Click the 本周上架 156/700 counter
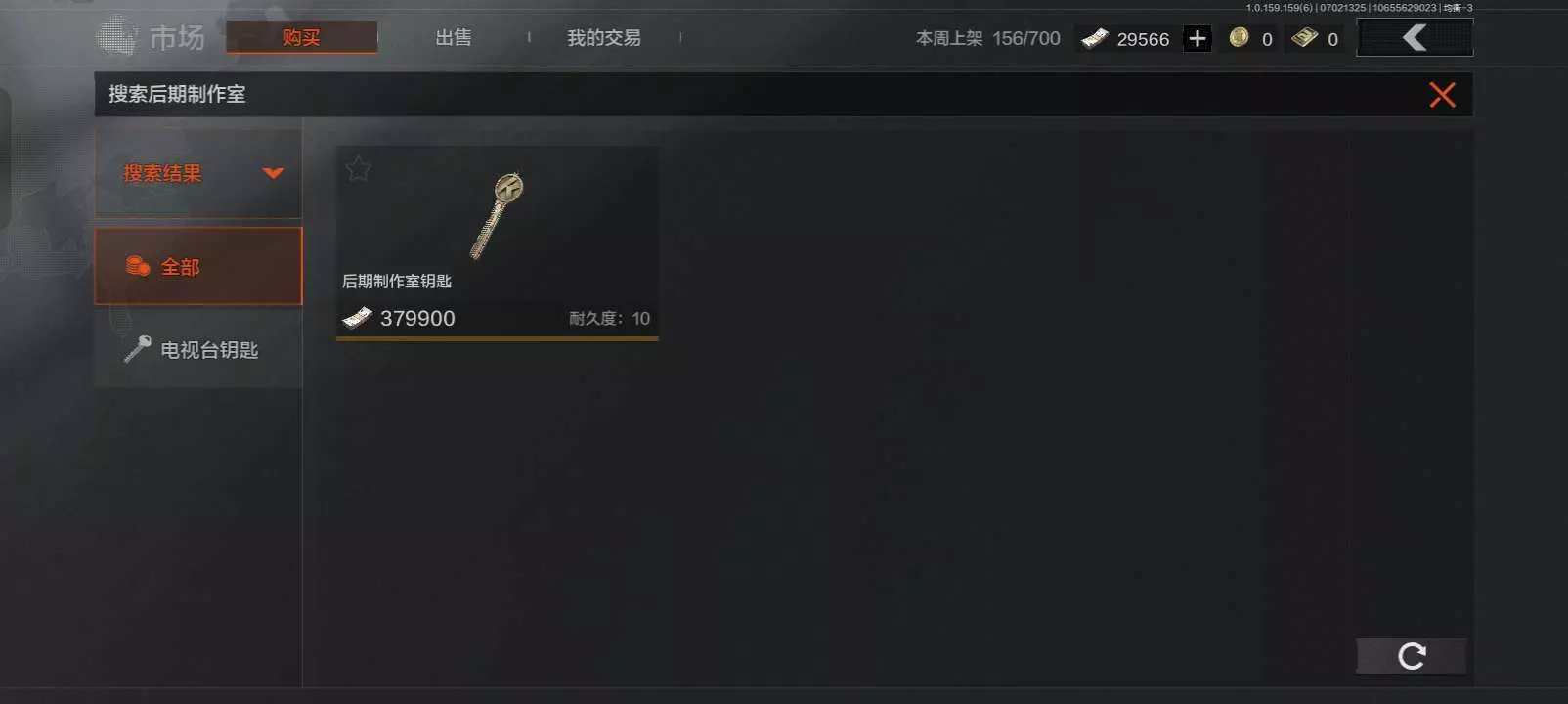The height and width of the screenshot is (704, 1568). coord(987,38)
